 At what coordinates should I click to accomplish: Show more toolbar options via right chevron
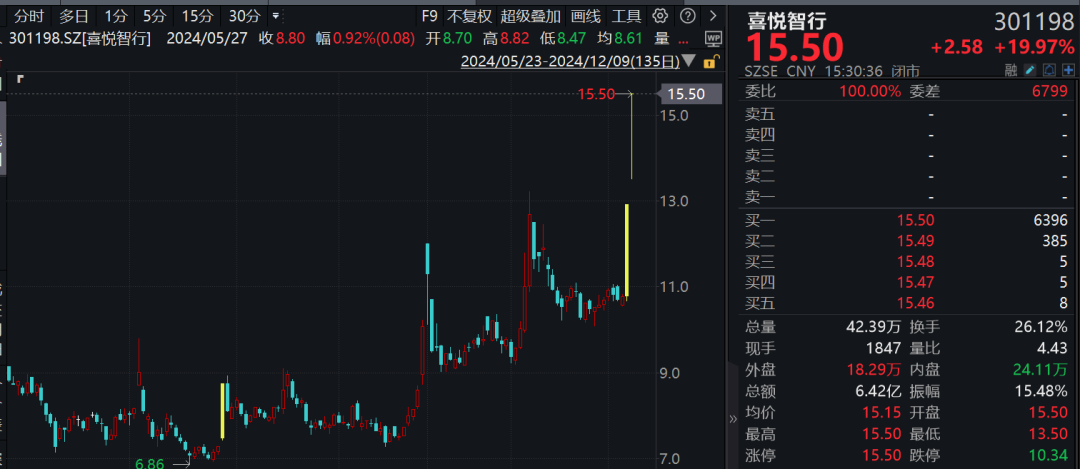tap(713, 15)
